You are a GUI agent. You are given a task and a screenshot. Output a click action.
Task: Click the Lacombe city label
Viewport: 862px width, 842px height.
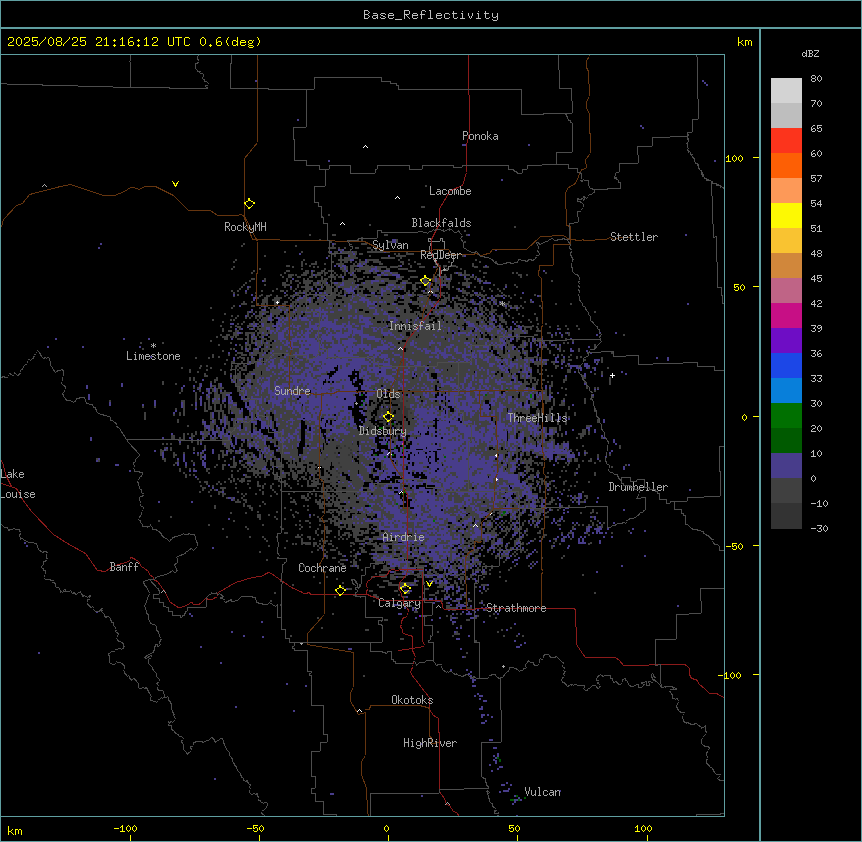coord(450,191)
